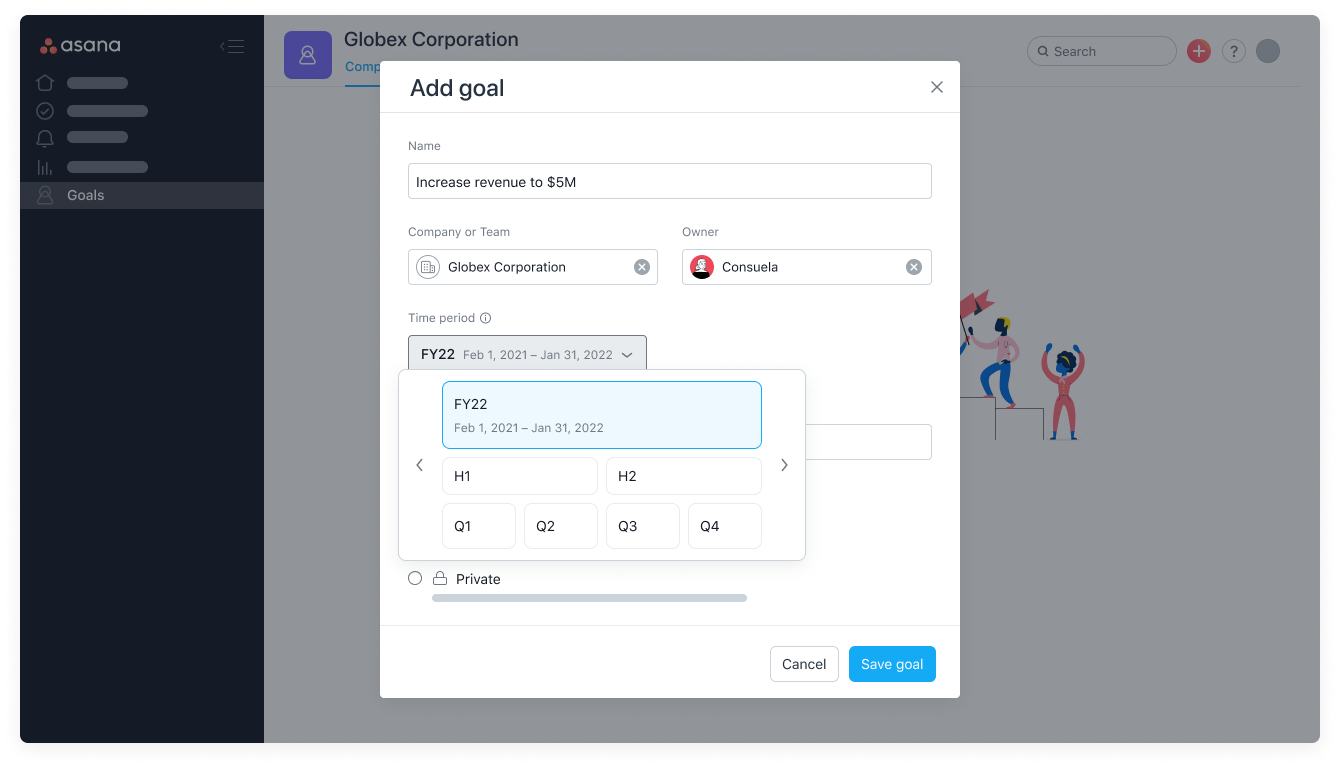This screenshot has height=768, width=1340.
Task: Go to the next fiscal year
Action: coord(784,465)
